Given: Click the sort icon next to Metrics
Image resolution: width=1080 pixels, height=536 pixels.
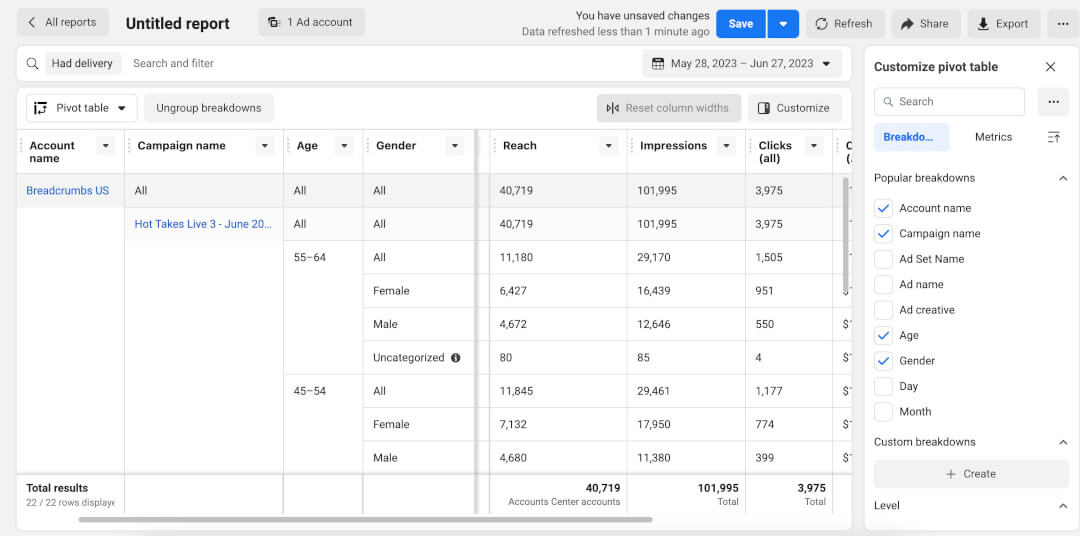Looking at the screenshot, I should click(1053, 137).
